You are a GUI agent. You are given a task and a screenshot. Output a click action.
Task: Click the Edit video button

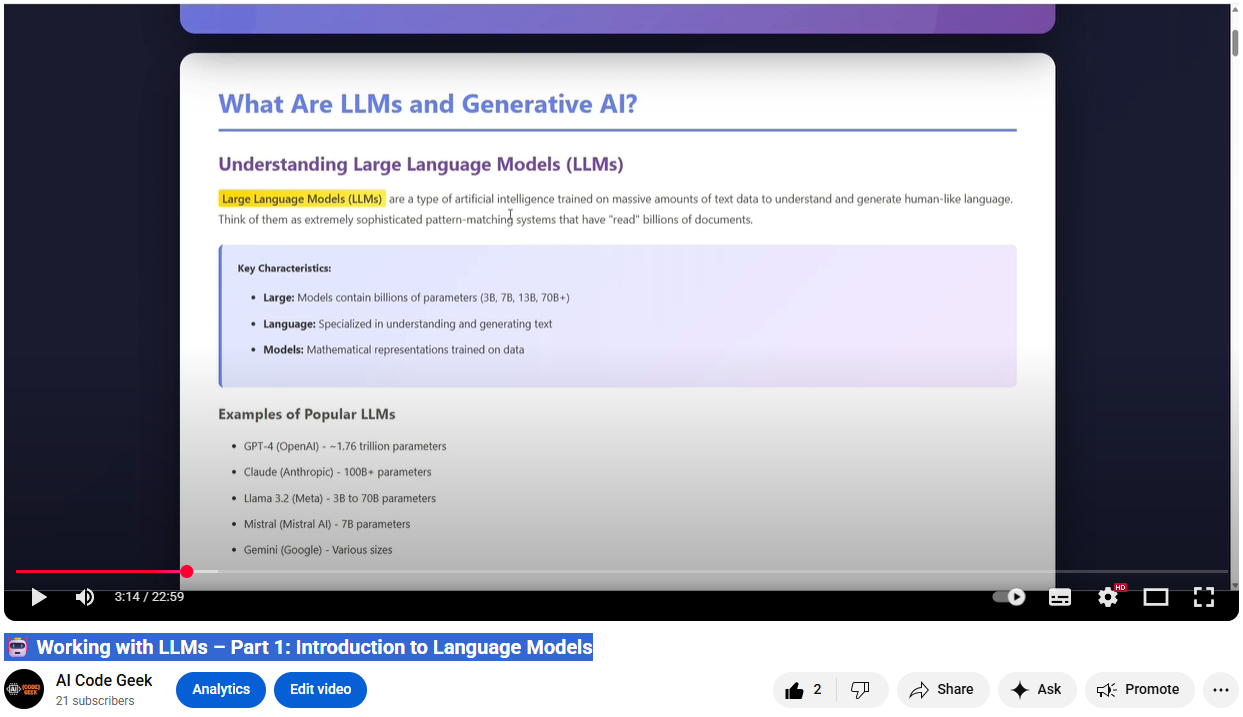point(320,690)
